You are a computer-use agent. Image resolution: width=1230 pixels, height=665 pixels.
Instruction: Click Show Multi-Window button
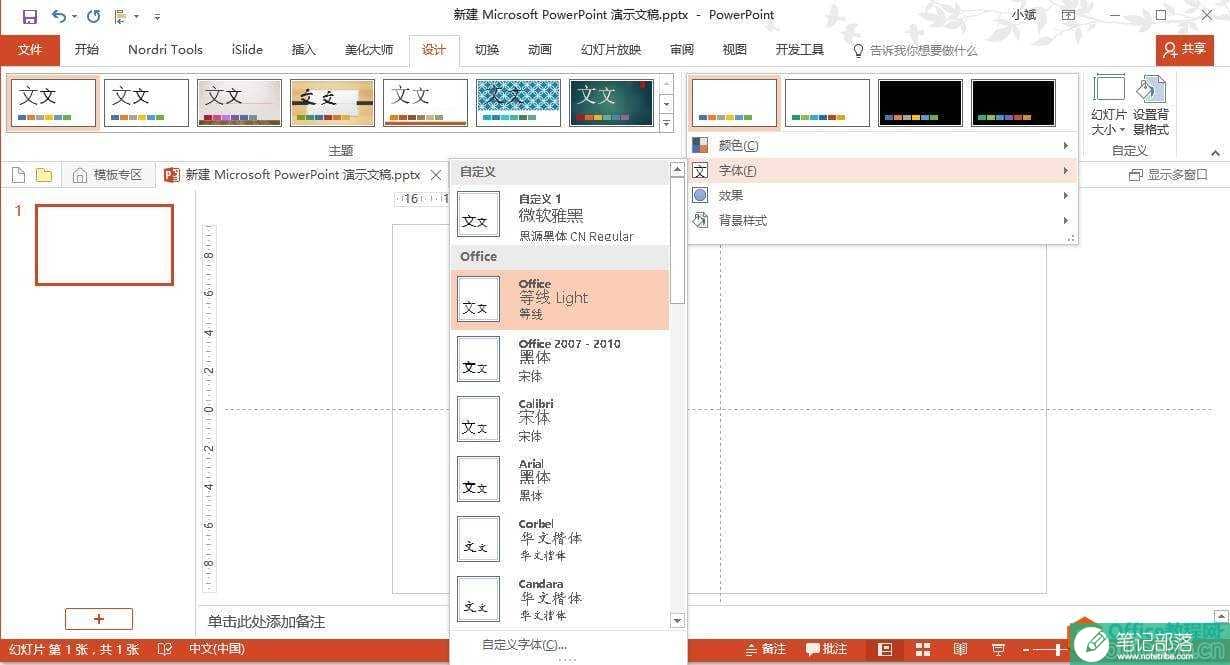click(x=1168, y=175)
